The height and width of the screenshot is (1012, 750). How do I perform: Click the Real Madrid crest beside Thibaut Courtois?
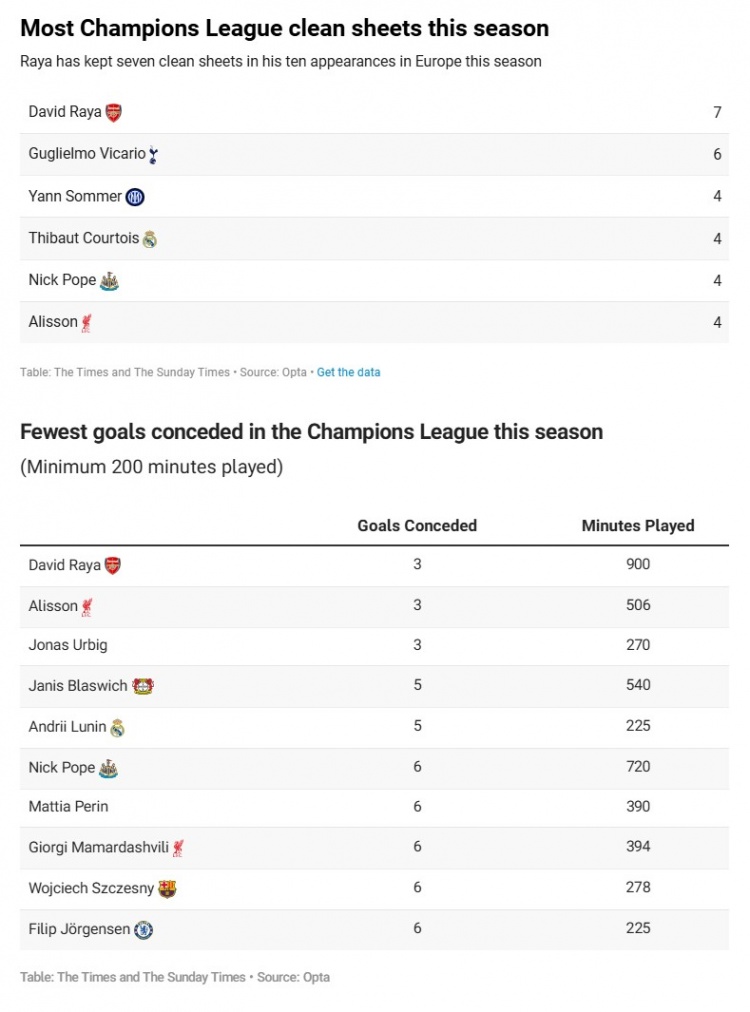(x=150, y=239)
